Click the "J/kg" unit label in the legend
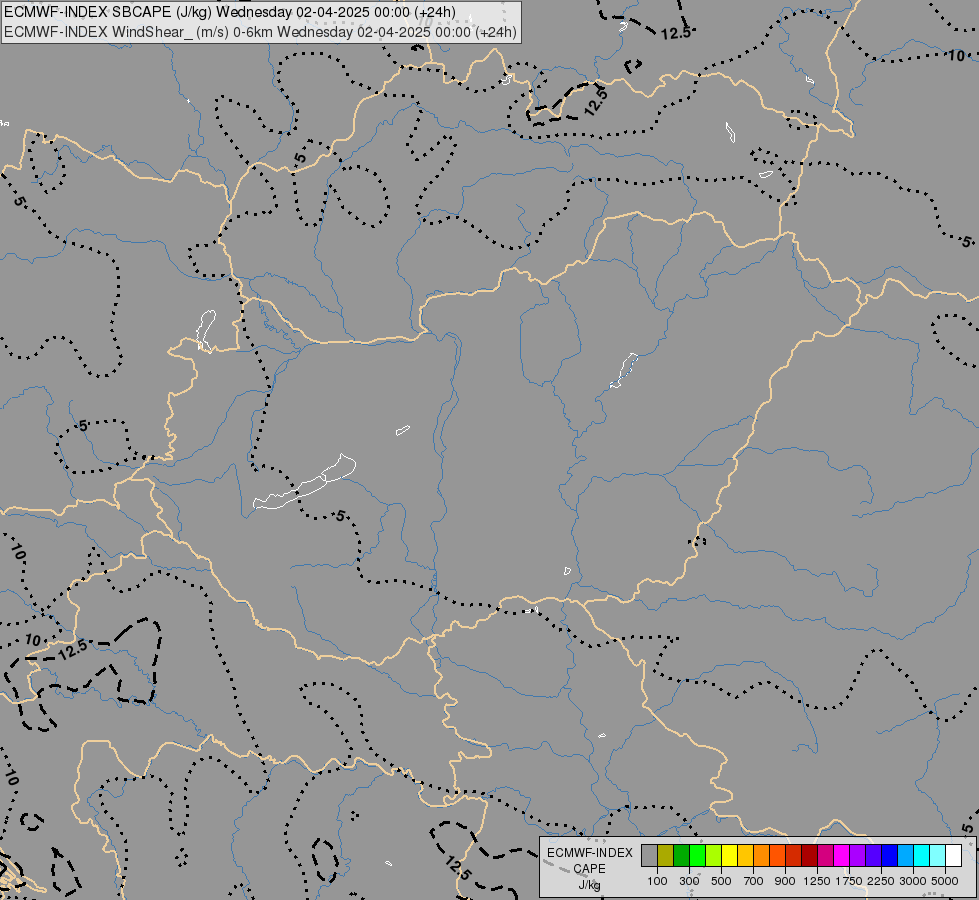Image resolution: width=979 pixels, height=900 pixels. click(589, 885)
